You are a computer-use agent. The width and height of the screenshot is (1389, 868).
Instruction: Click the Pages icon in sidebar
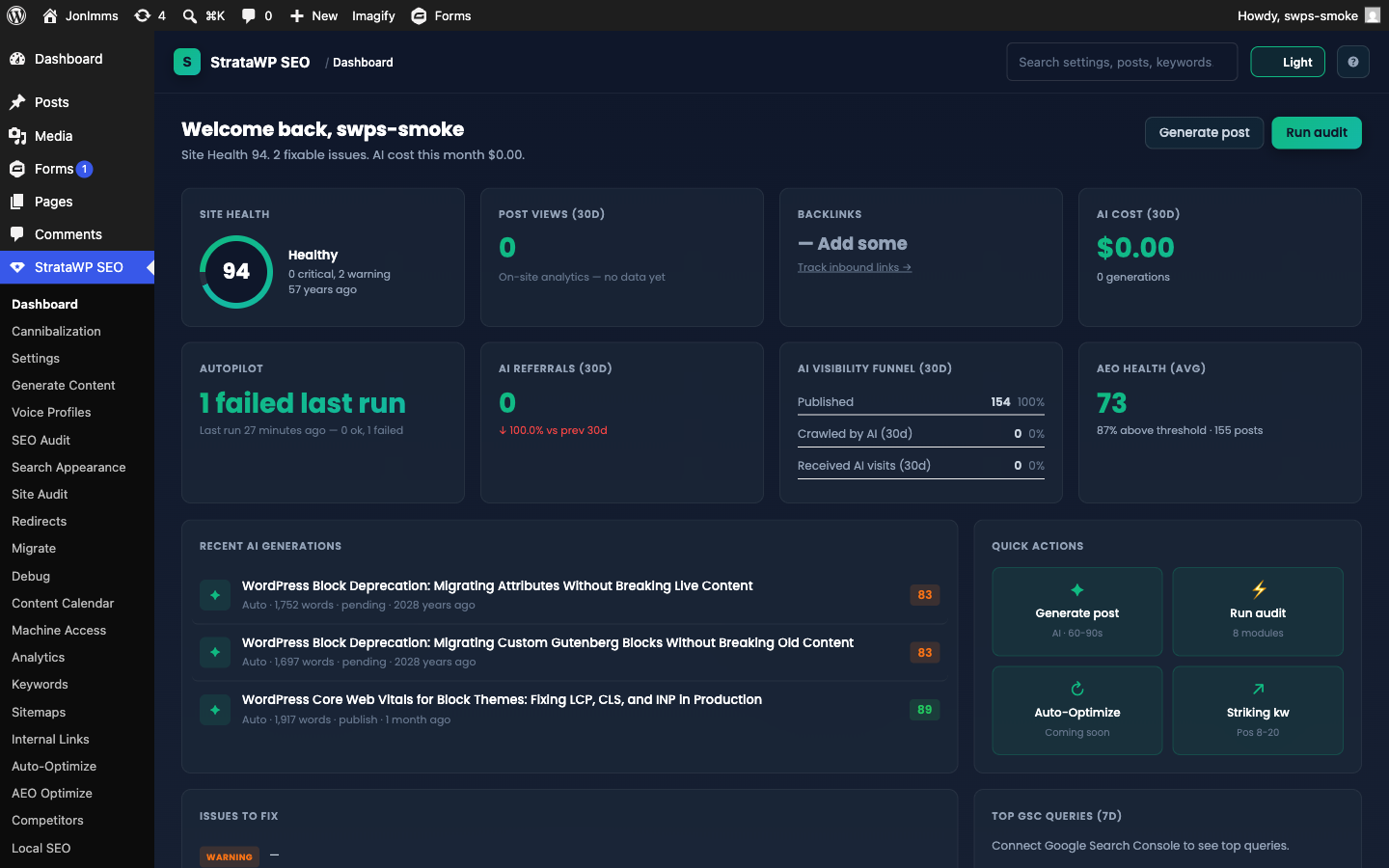tap(17, 202)
